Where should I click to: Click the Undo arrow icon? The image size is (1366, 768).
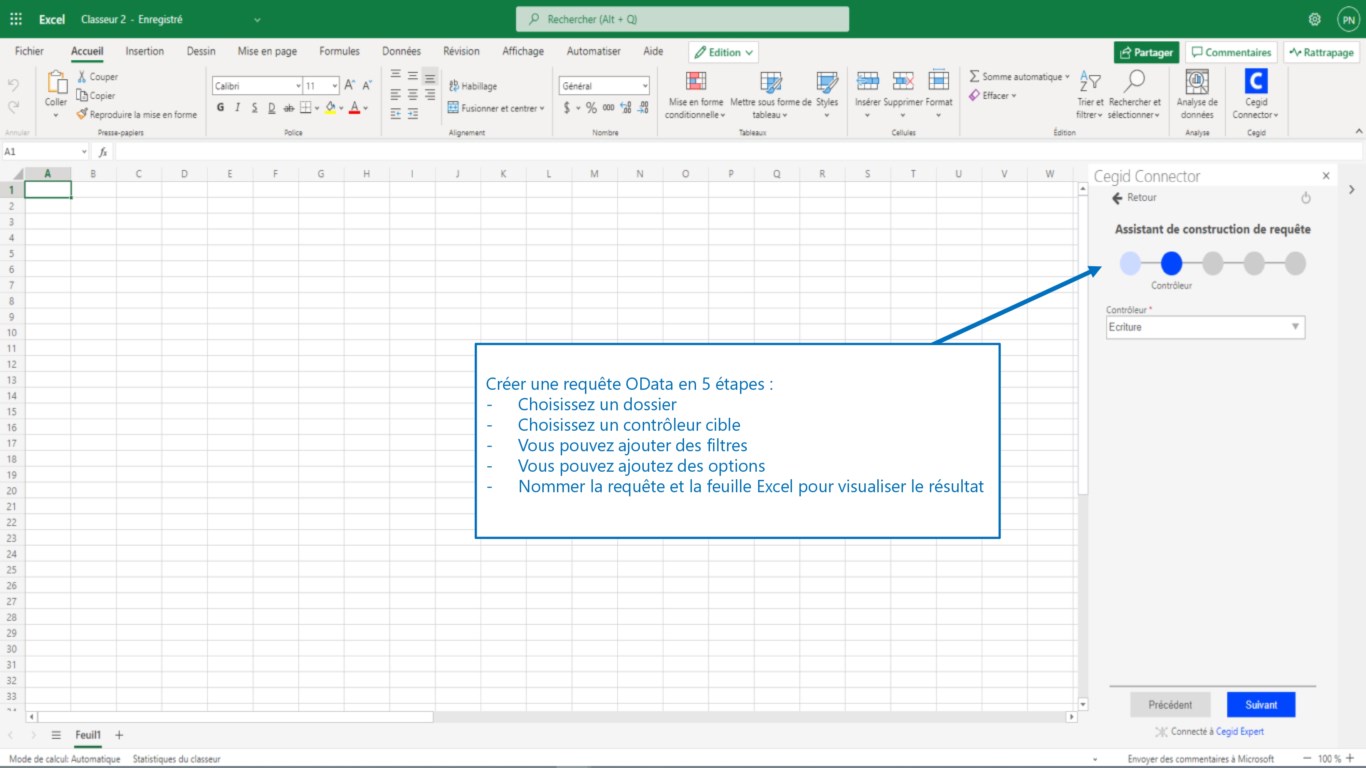(x=14, y=85)
